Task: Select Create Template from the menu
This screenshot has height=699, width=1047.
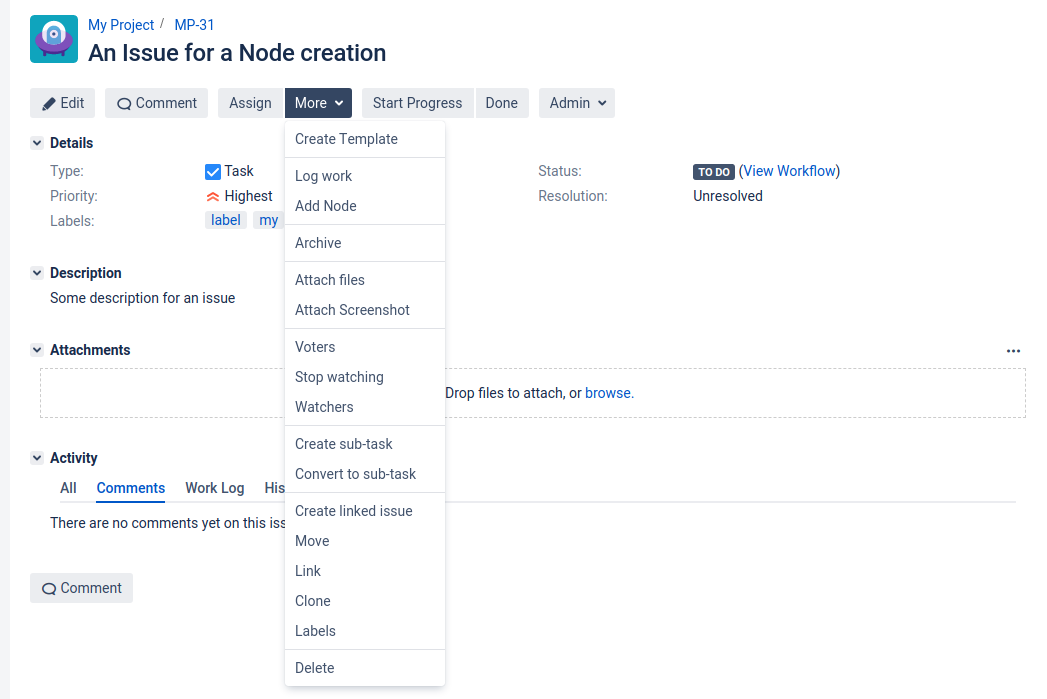Action: click(346, 139)
